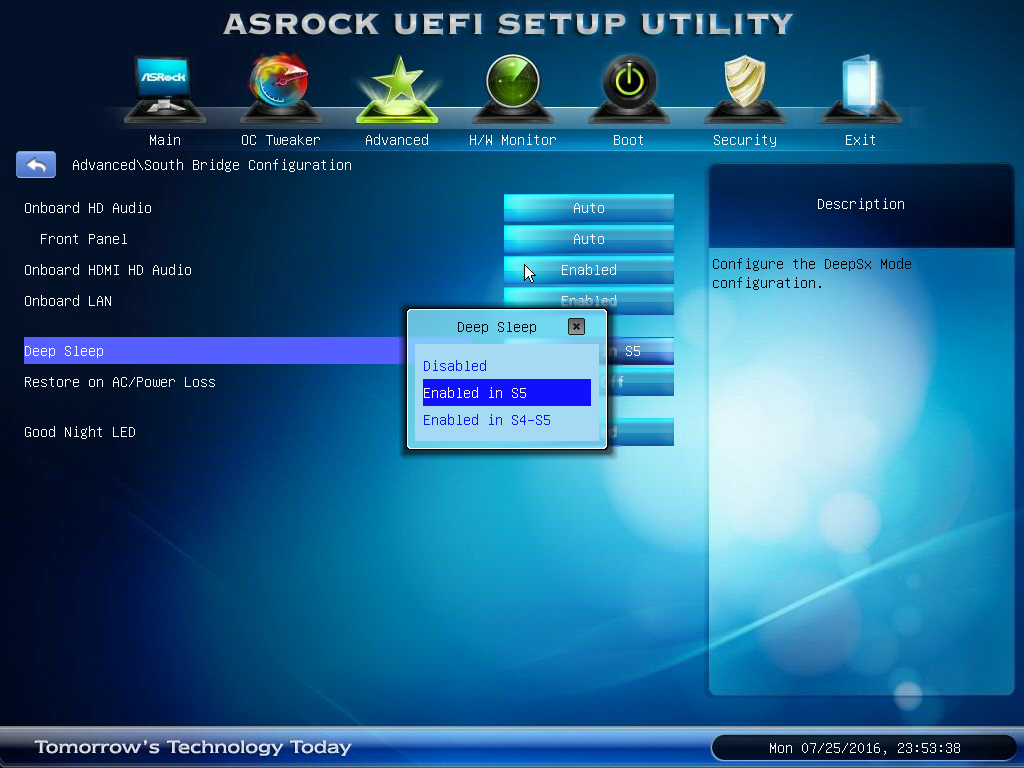Open Good Night LED value dropdown
The image size is (1024, 768).
[x=641, y=432]
